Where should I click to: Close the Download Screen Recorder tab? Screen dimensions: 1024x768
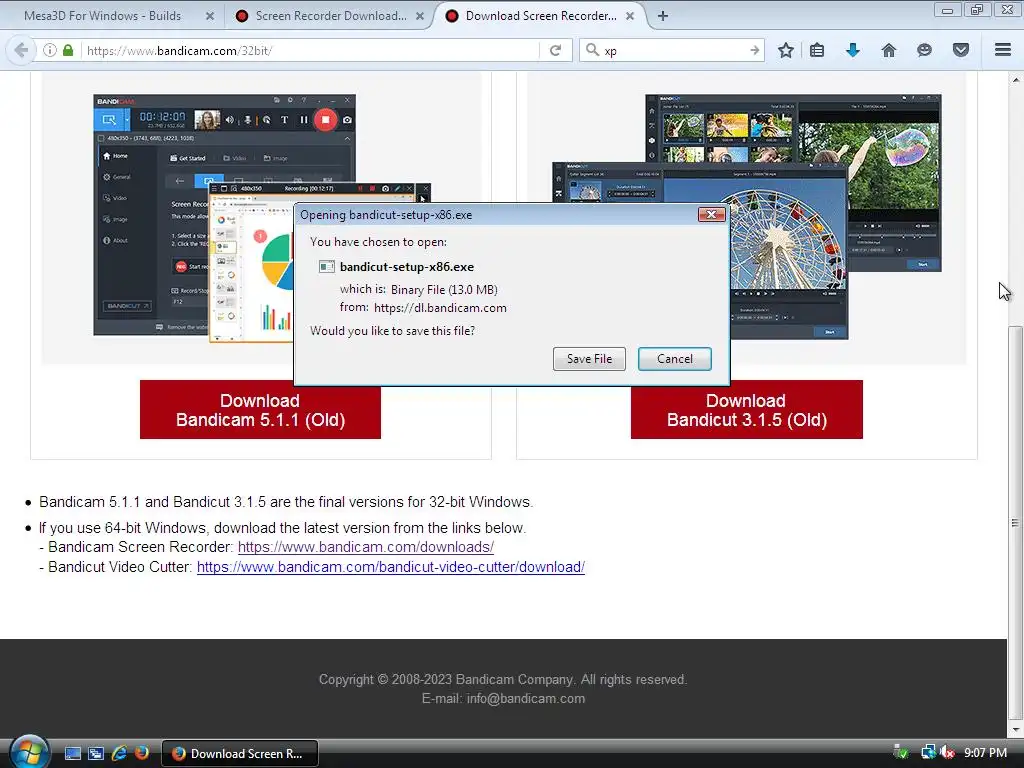pyautogui.click(x=630, y=16)
